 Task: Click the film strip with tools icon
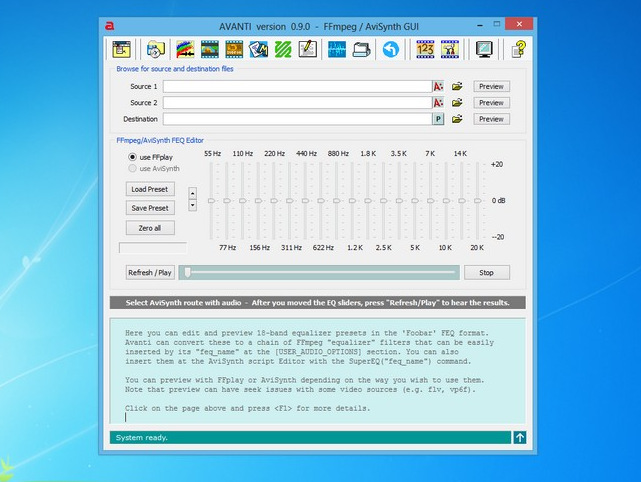tap(450, 49)
